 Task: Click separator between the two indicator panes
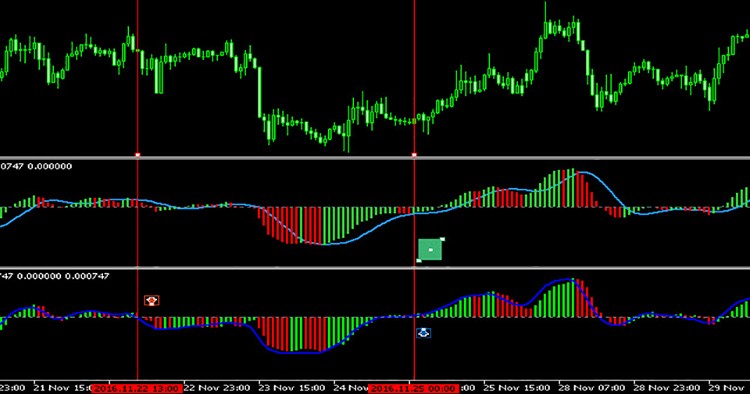click(x=375, y=268)
